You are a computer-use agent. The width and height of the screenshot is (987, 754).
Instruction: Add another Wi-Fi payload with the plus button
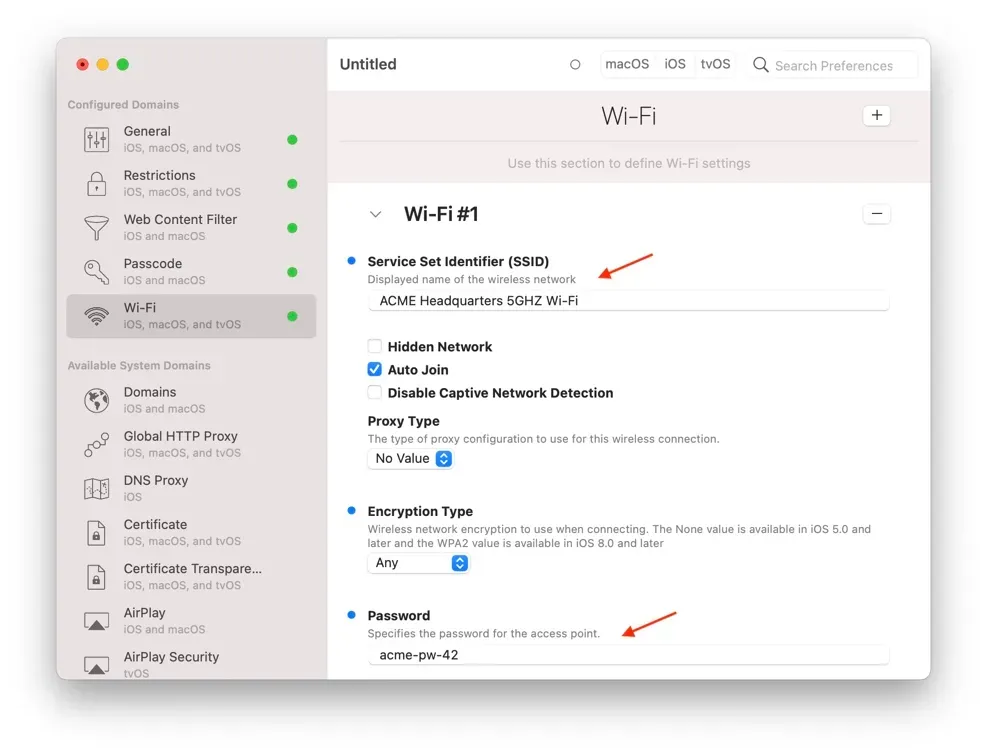point(876,115)
